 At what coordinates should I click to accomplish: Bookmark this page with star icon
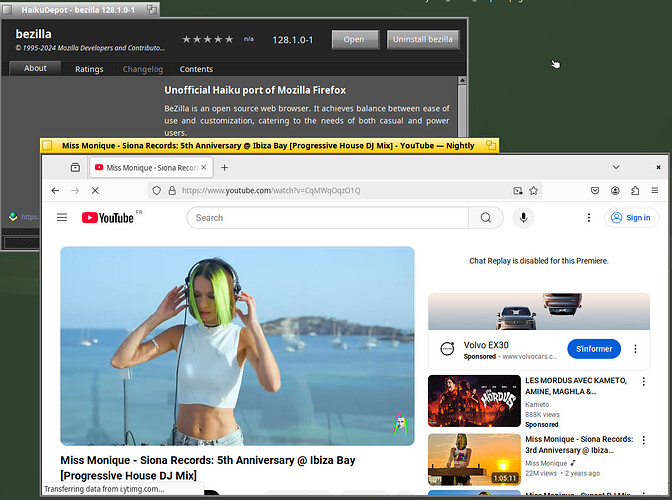coord(534,191)
